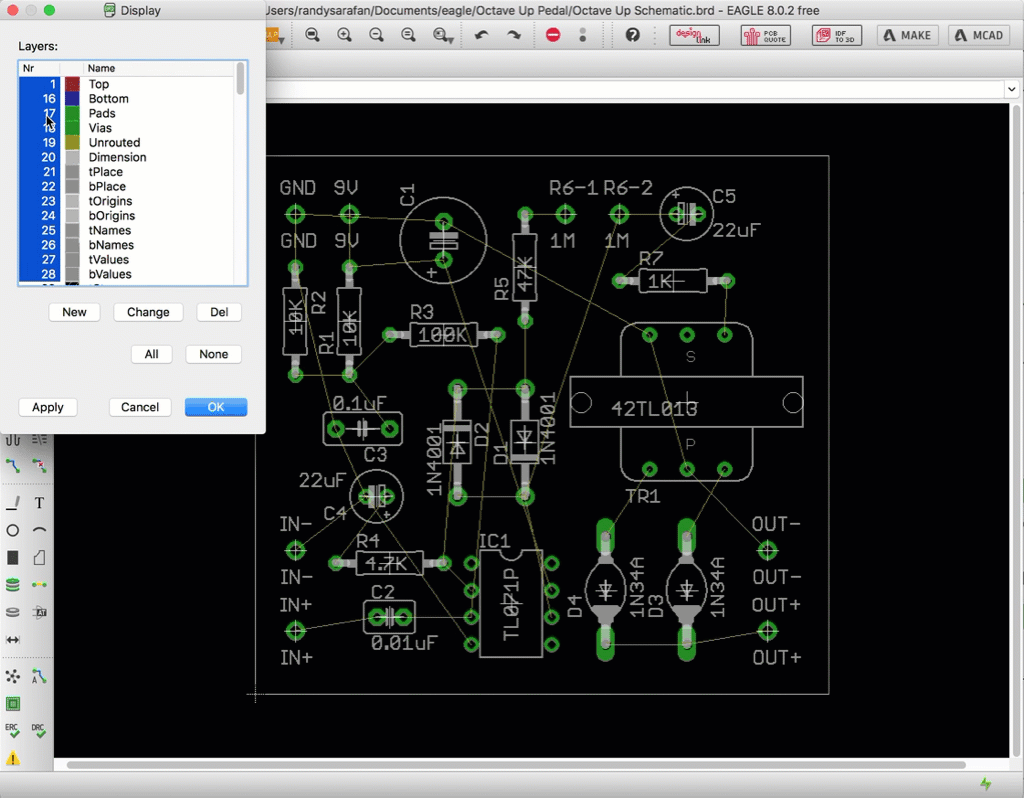1024x798 pixels.
Task: Toggle the Vias layer row
Action: (126, 128)
